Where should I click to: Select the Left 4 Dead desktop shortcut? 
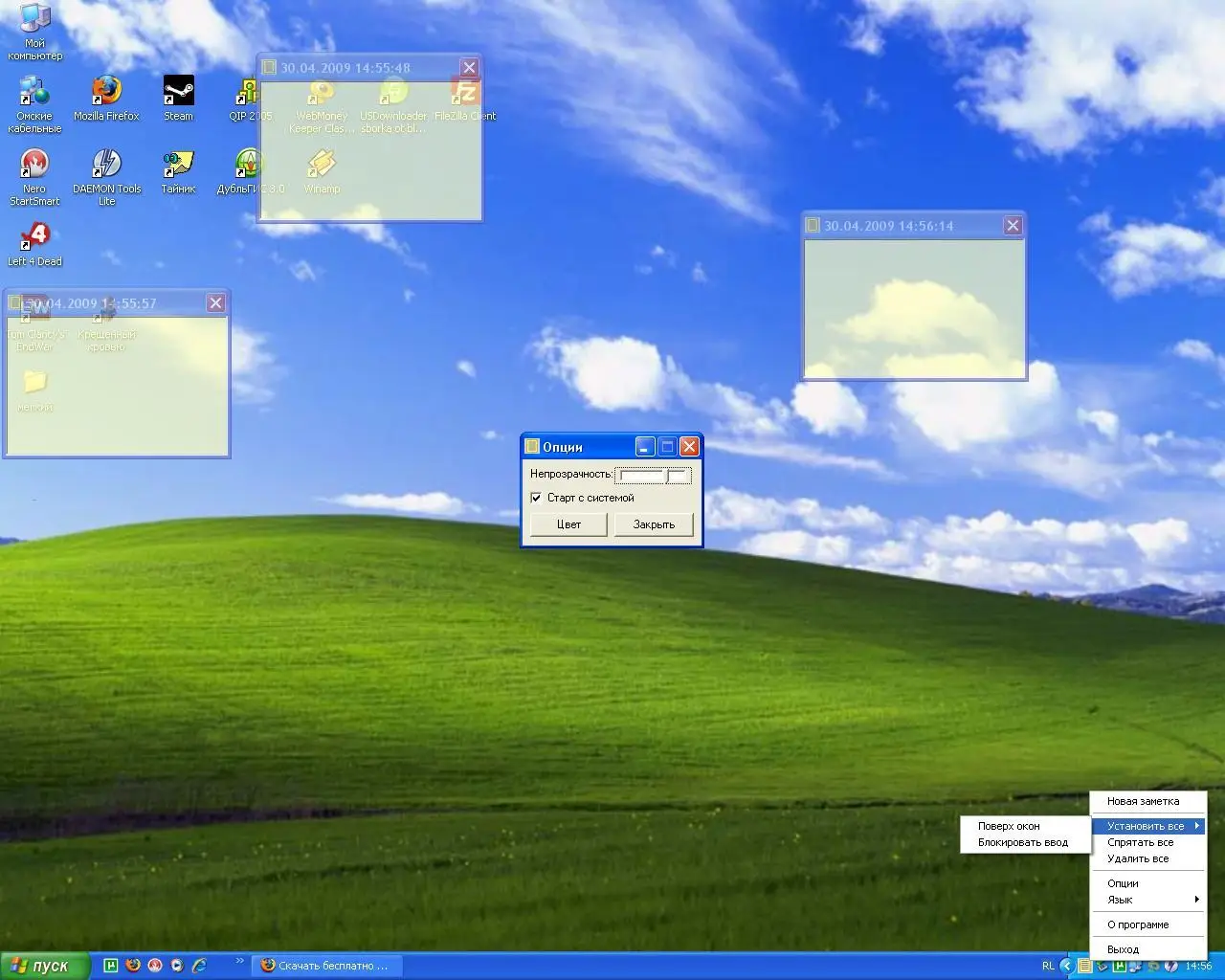(x=34, y=244)
